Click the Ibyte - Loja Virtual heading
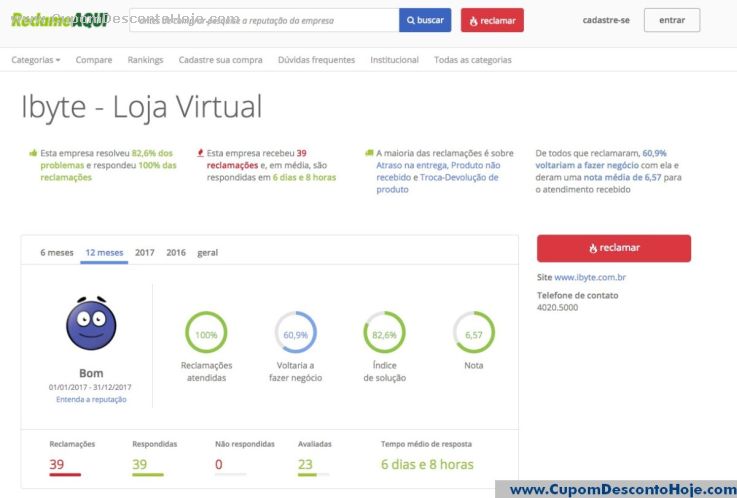The image size is (737, 498). (141, 107)
